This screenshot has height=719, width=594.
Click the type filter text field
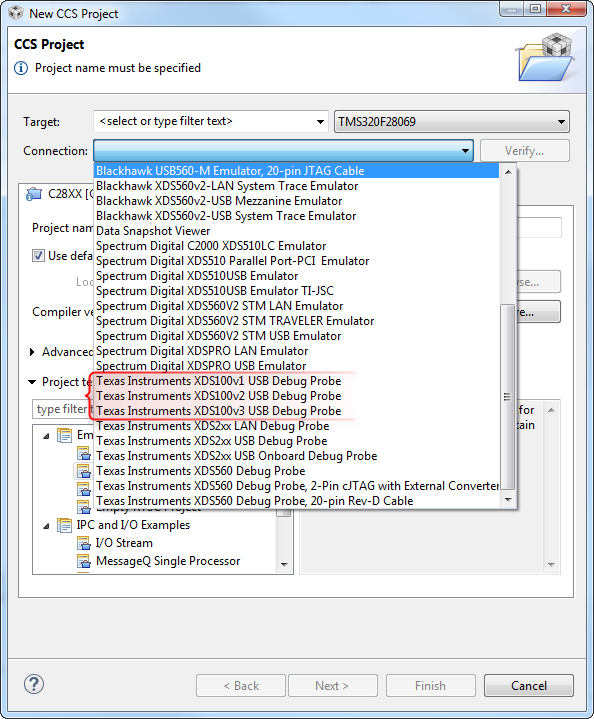coord(63,409)
